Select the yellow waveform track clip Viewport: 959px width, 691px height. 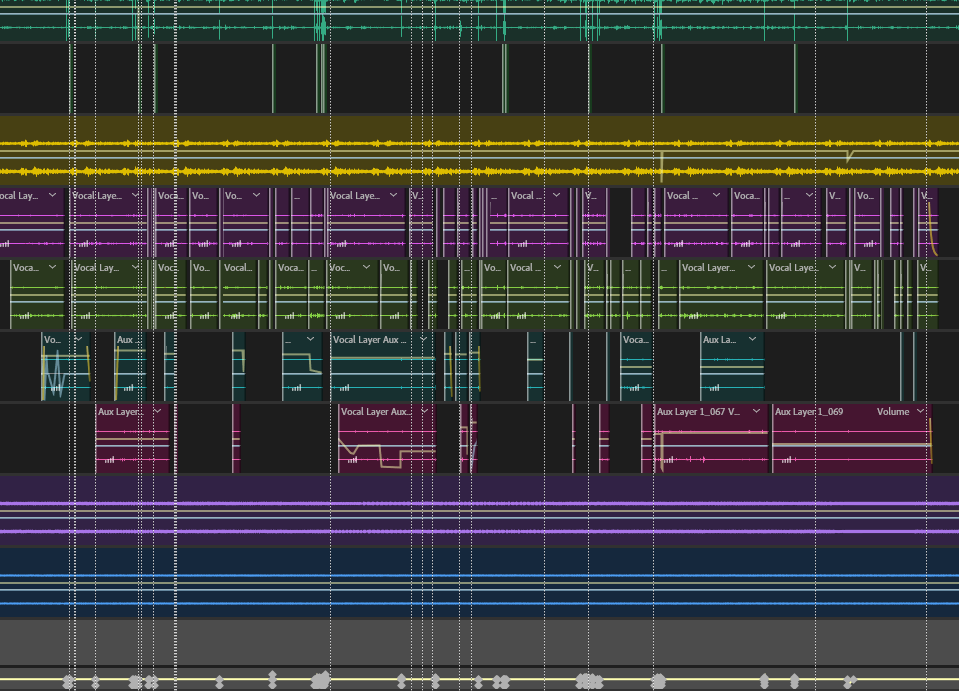pyautogui.click(x=480, y=150)
